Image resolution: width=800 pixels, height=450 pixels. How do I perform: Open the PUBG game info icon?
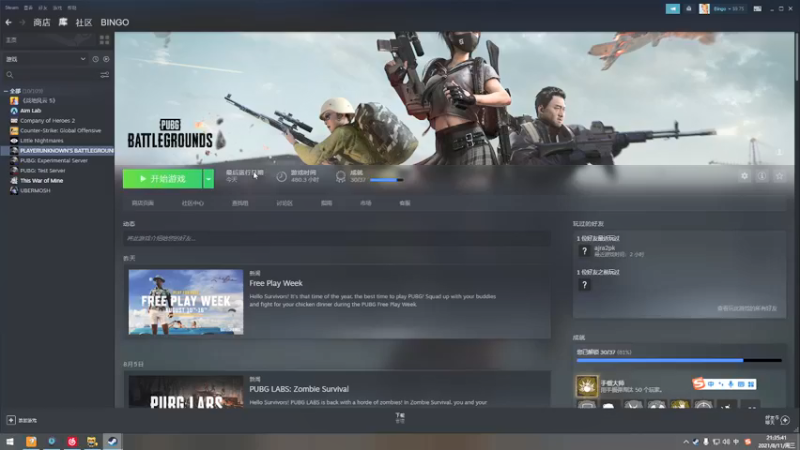point(762,176)
